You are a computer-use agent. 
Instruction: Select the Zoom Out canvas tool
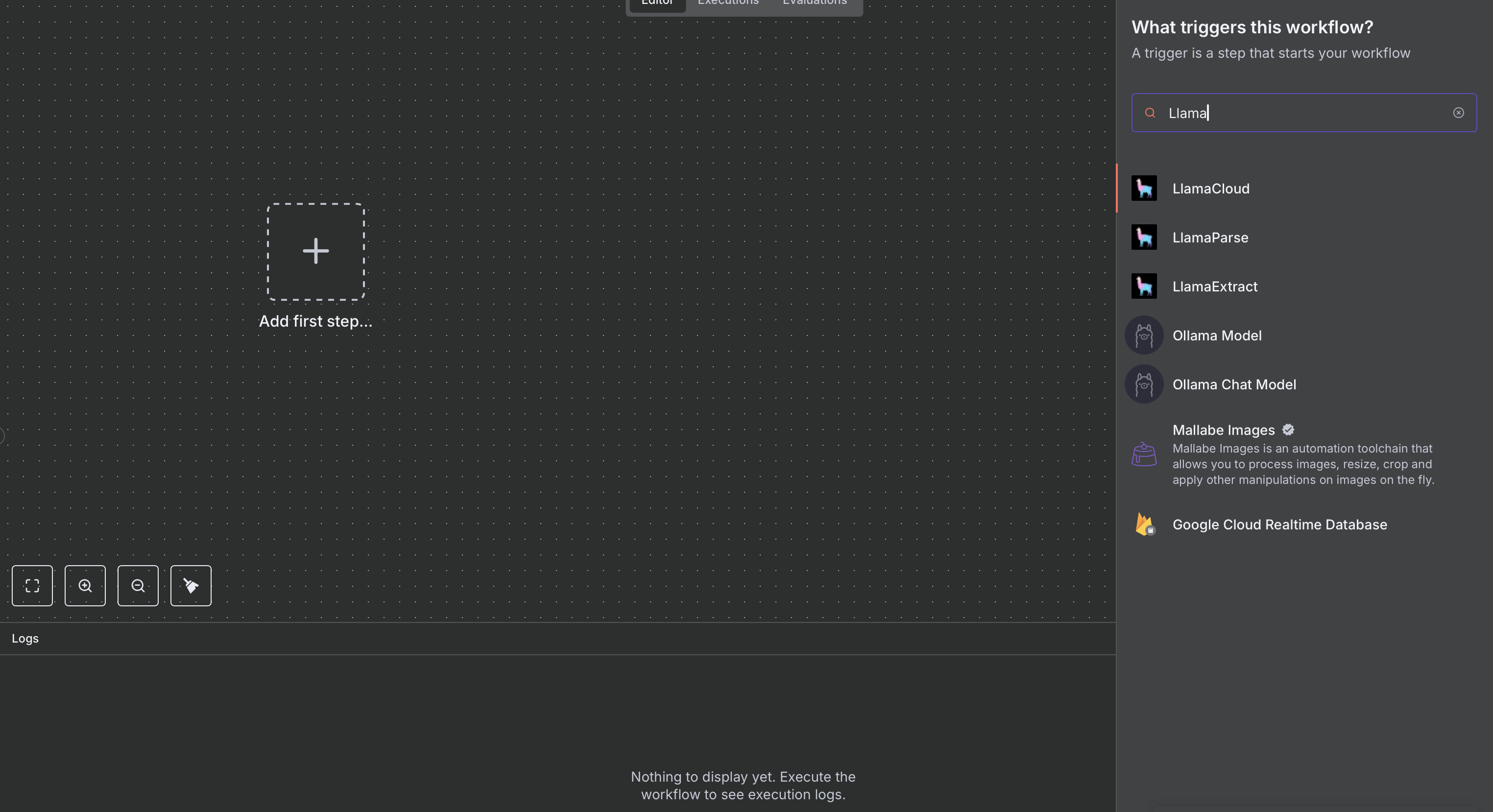click(x=137, y=585)
